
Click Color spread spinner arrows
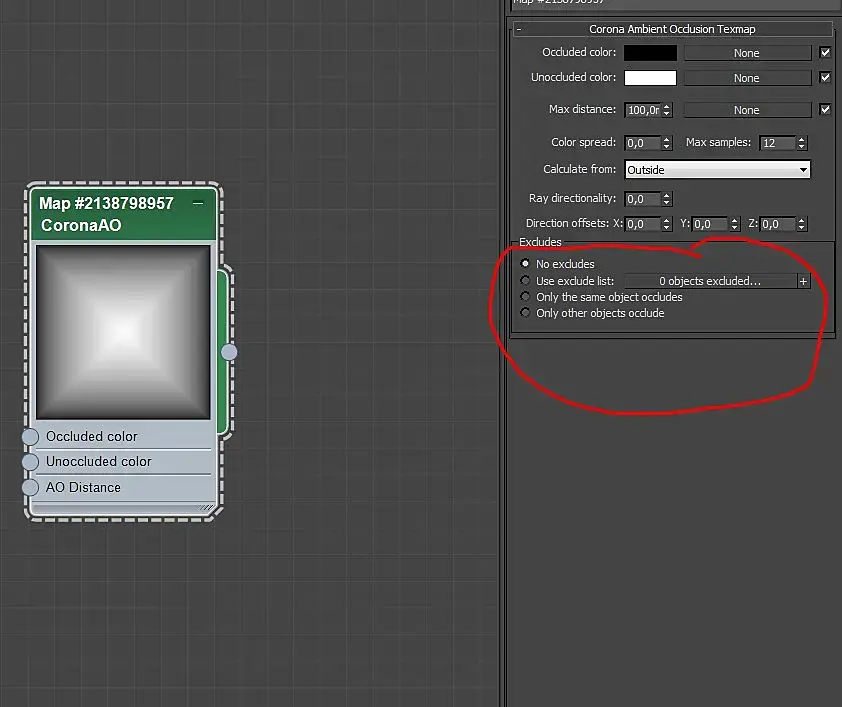click(x=666, y=143)
